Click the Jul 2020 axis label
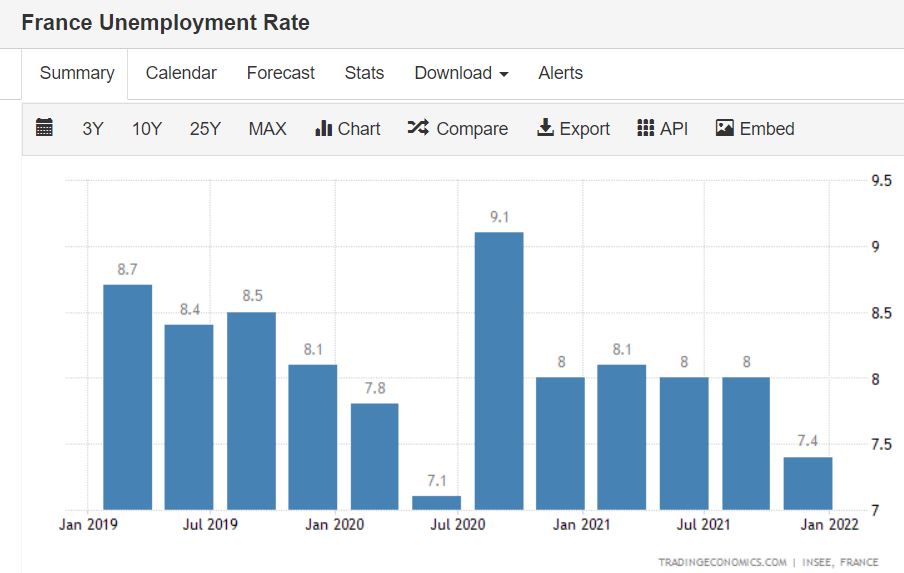The image size is (904, 573). click(458, 525)
